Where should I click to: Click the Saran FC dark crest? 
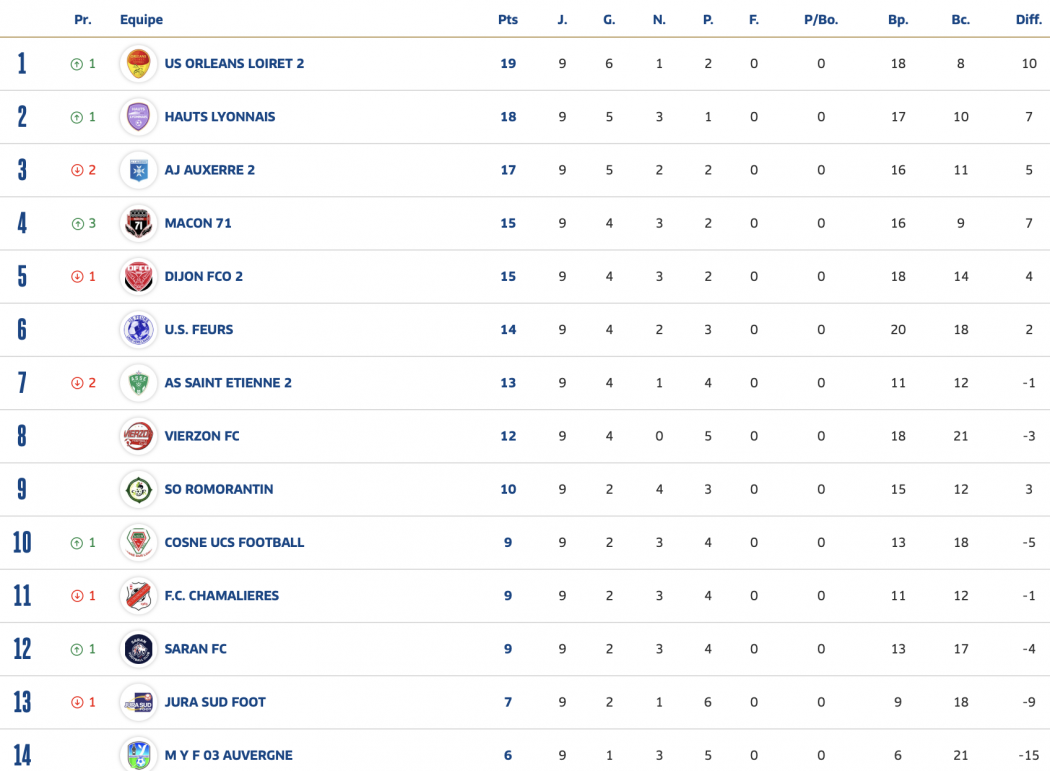[x=138, y=649]
